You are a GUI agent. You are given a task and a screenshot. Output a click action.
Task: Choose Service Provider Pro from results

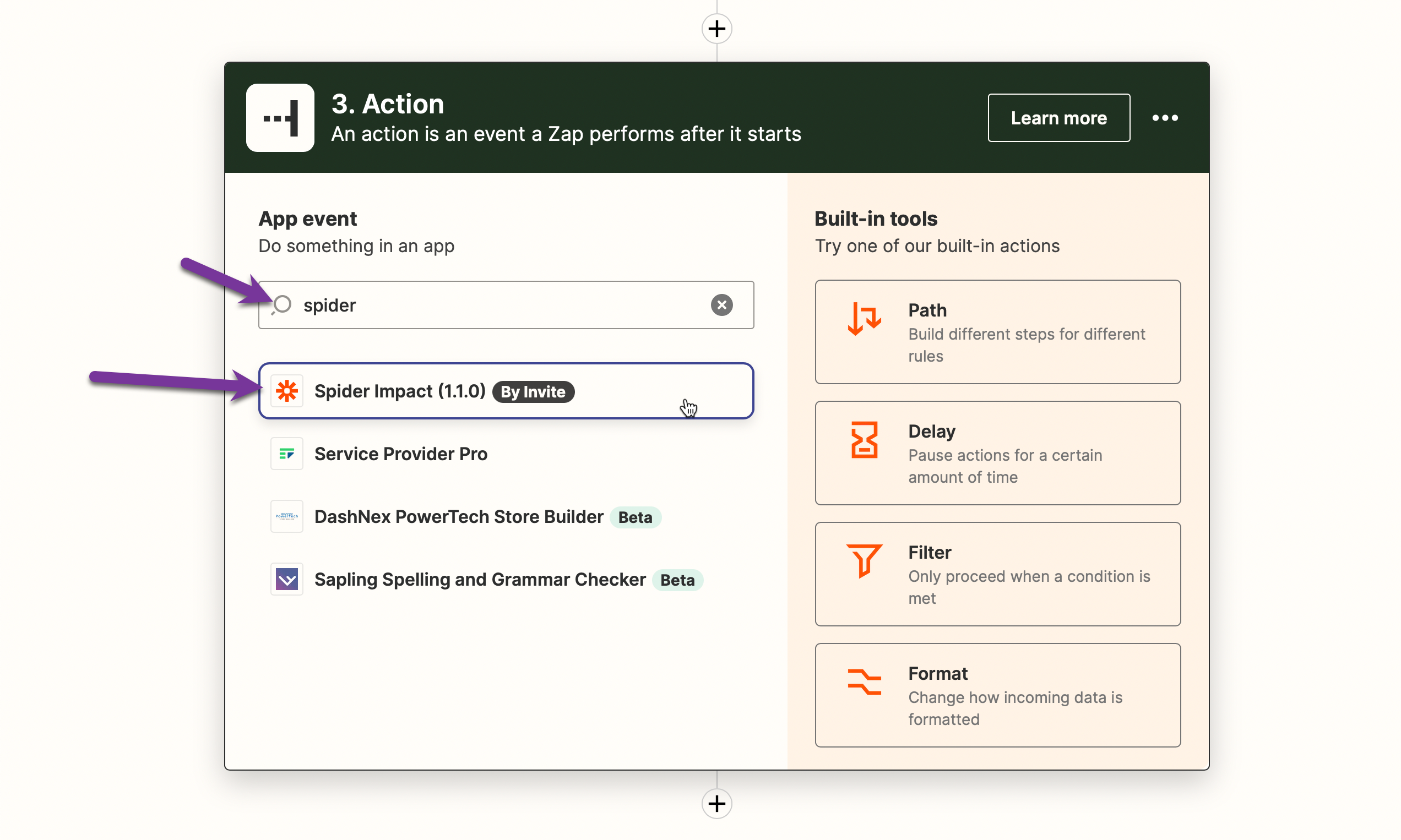(506, 454)
